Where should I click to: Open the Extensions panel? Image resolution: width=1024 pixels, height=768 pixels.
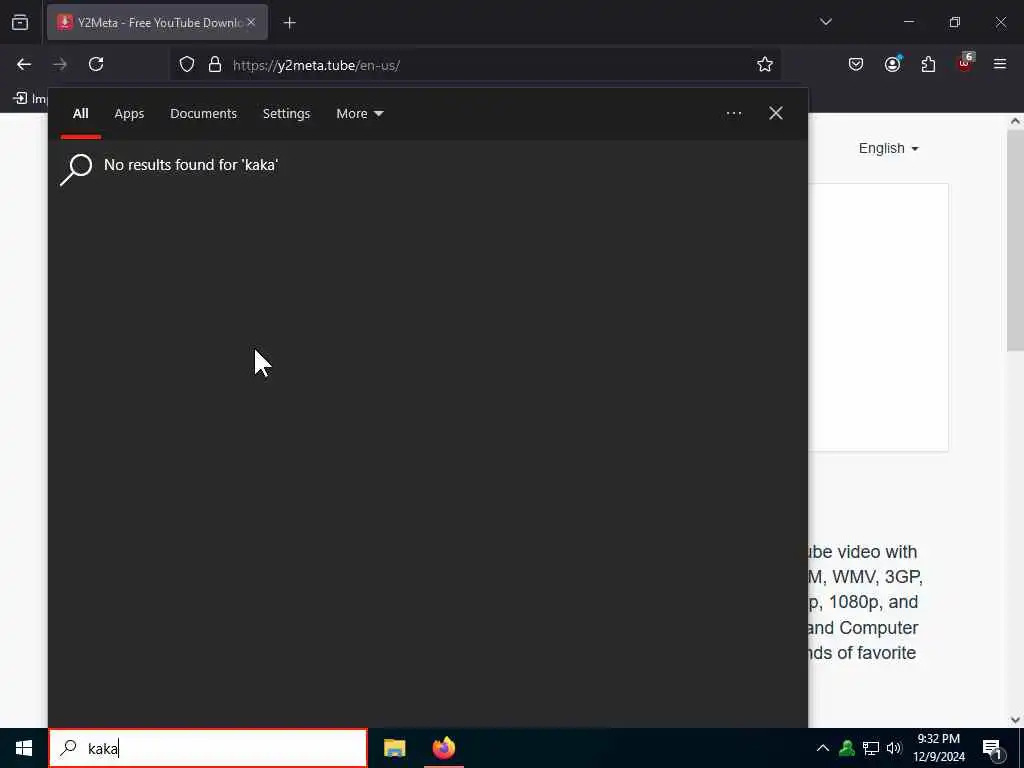[928, 64]
